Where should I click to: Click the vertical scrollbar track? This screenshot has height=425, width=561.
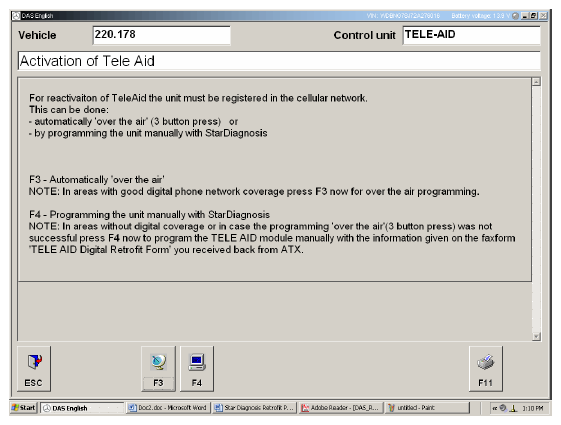coord(536,209)
